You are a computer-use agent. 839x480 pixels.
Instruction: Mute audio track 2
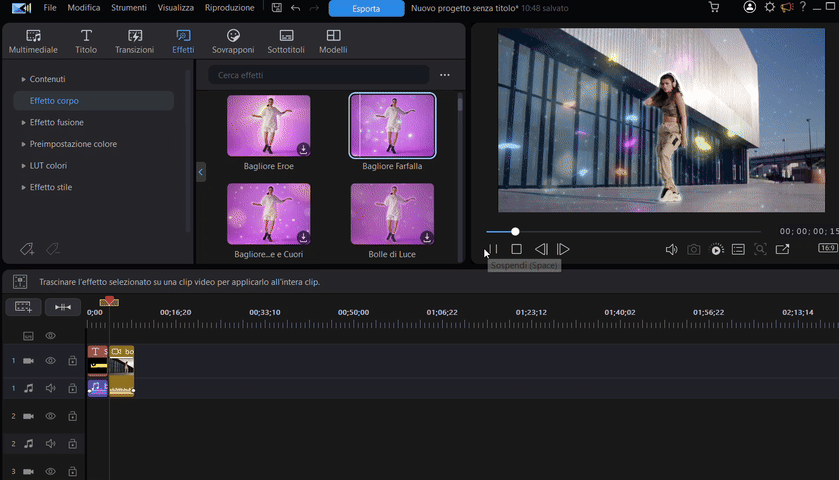(x=50, y=444)
